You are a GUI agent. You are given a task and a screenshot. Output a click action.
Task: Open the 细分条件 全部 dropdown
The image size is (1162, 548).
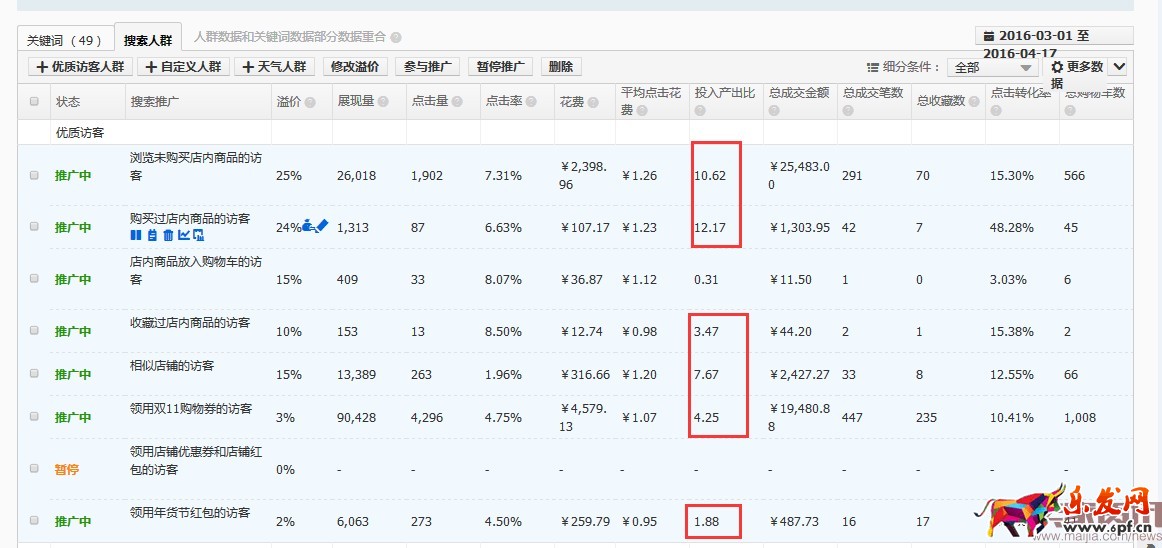pos(993,67)
